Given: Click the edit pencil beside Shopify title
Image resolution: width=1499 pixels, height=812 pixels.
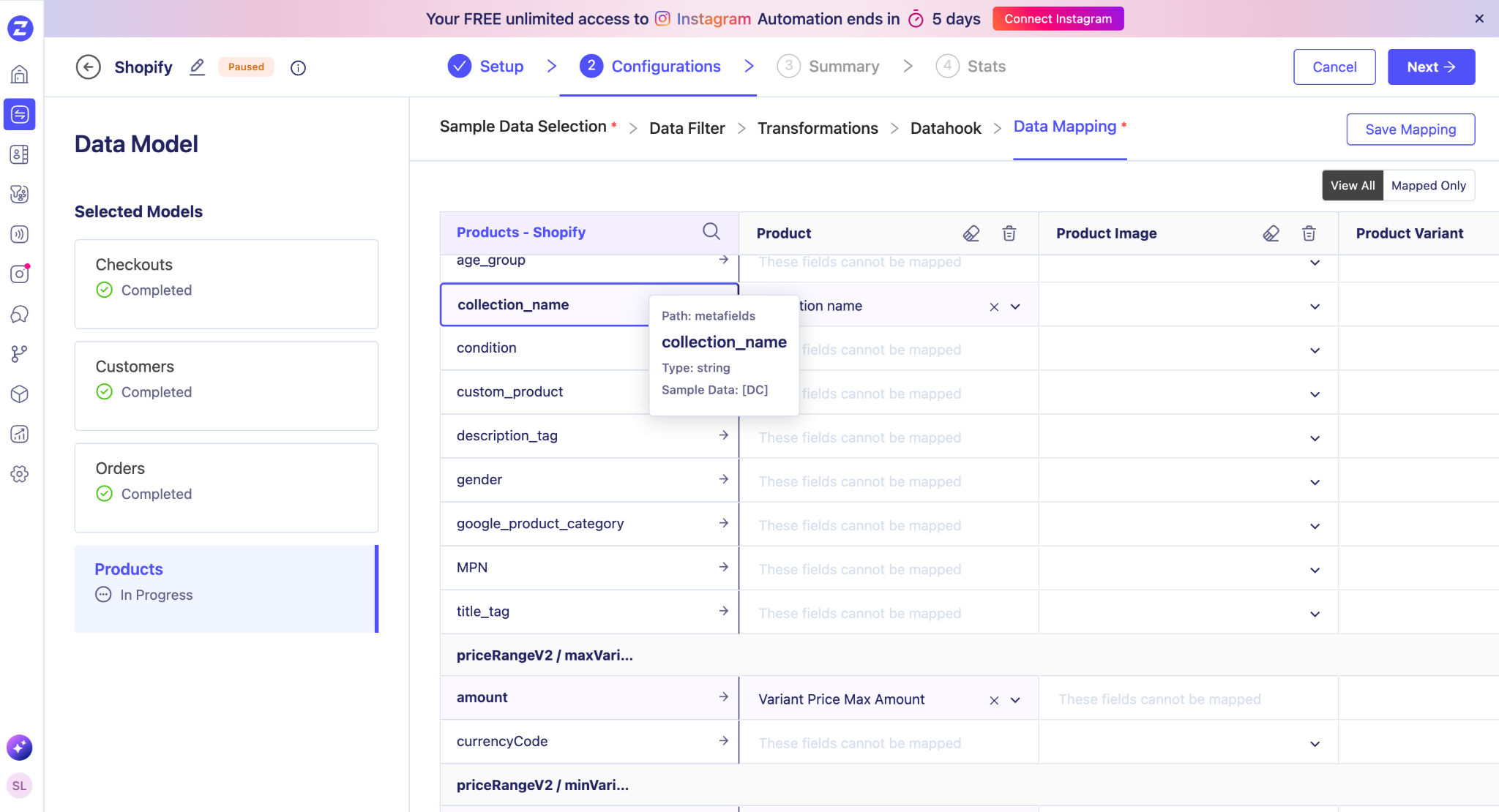Looking at the screenshot, I should point(197,67).
